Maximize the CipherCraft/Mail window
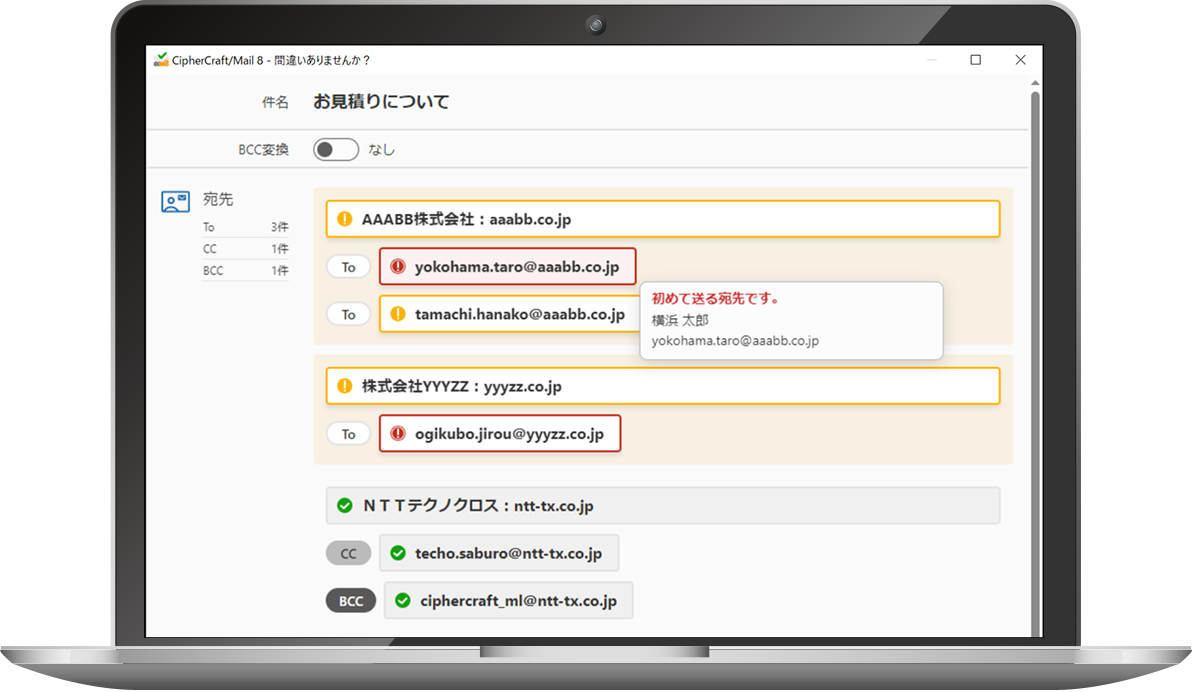The image size is (1192, 692). [x=975, y=59]
